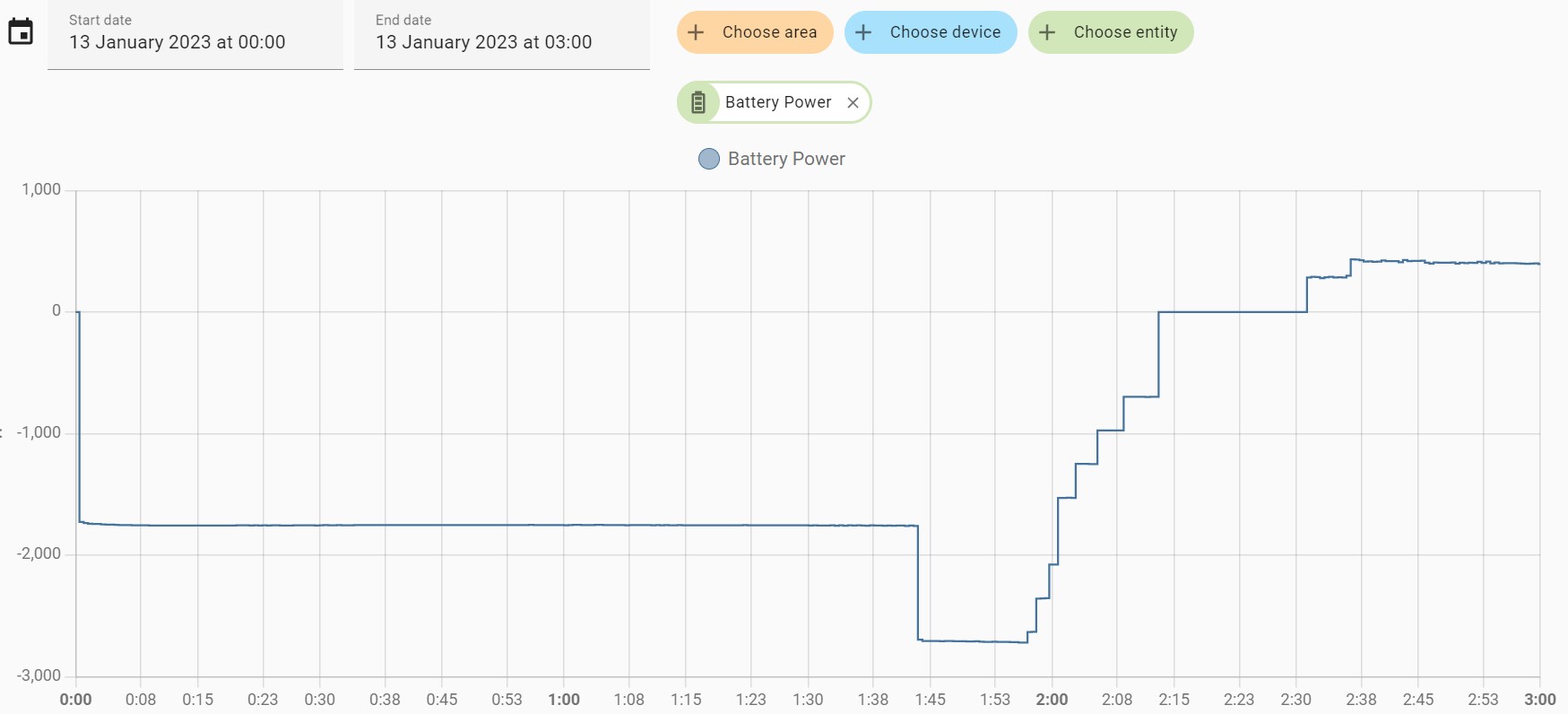This screenshot has height=714, width=1568.
Task: Click the 1,000 y-axis label
Action: tap(41, 189)
